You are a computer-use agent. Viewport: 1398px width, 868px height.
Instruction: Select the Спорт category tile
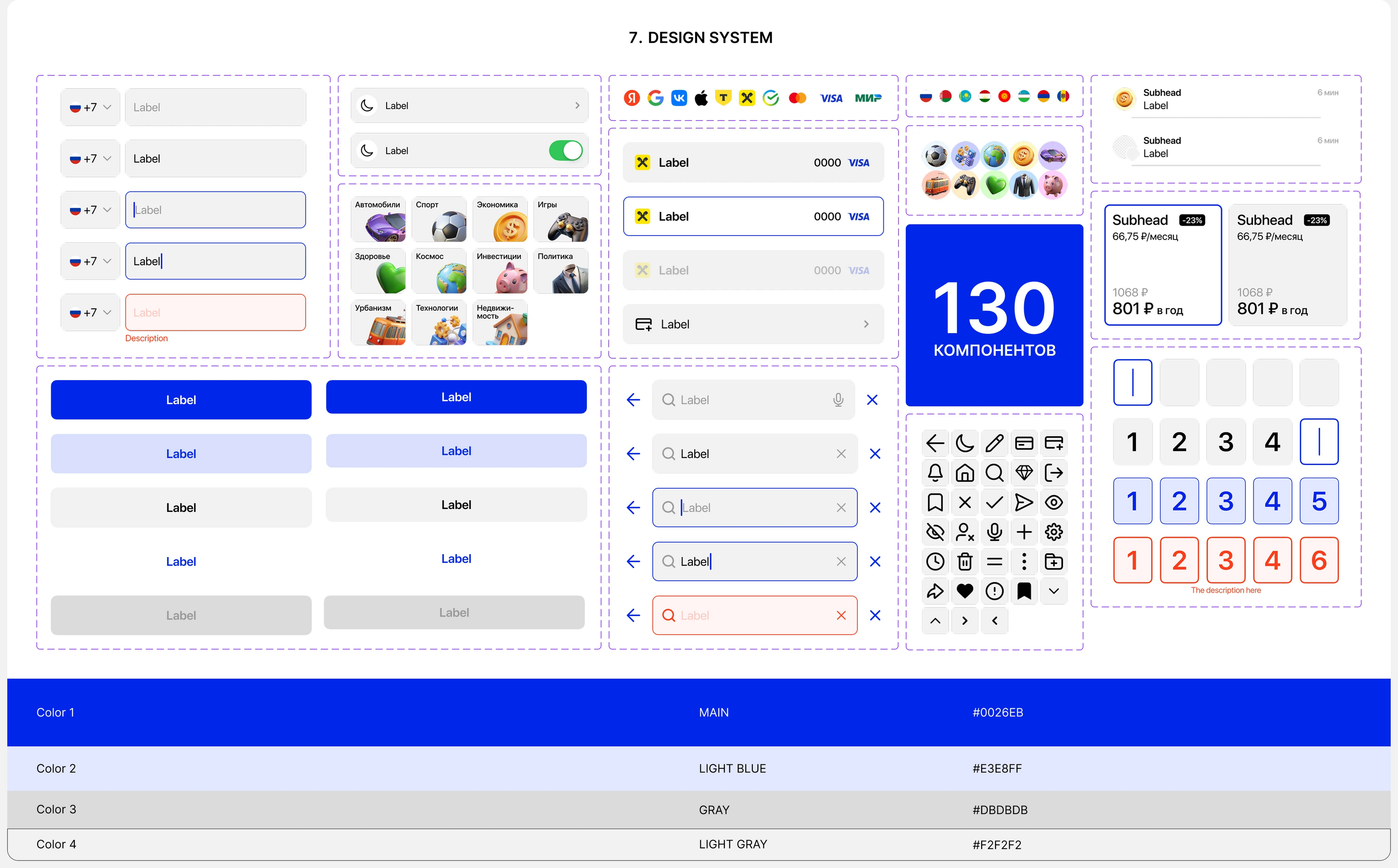pos(439,219)
